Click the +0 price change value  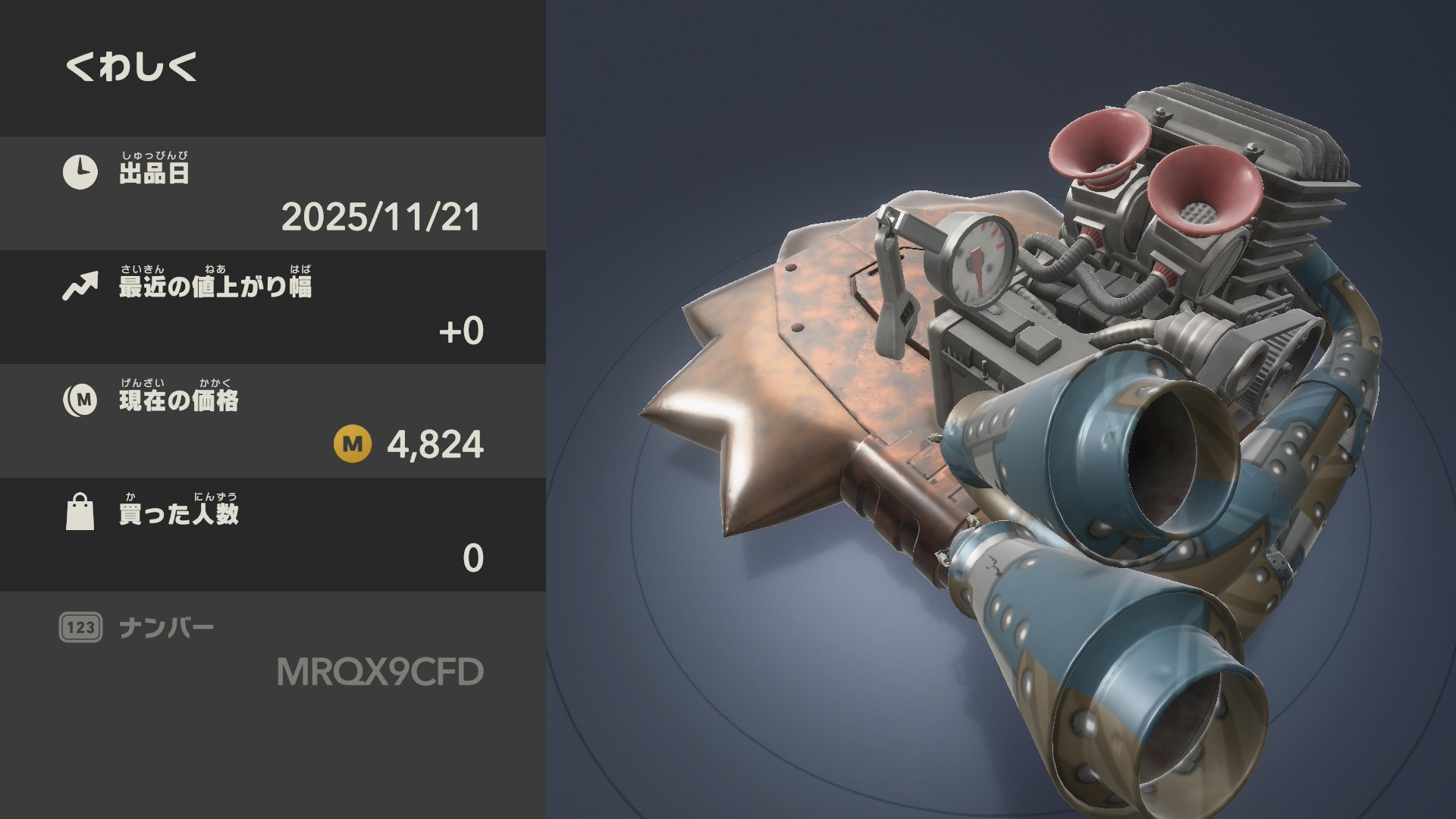[461, 331]
